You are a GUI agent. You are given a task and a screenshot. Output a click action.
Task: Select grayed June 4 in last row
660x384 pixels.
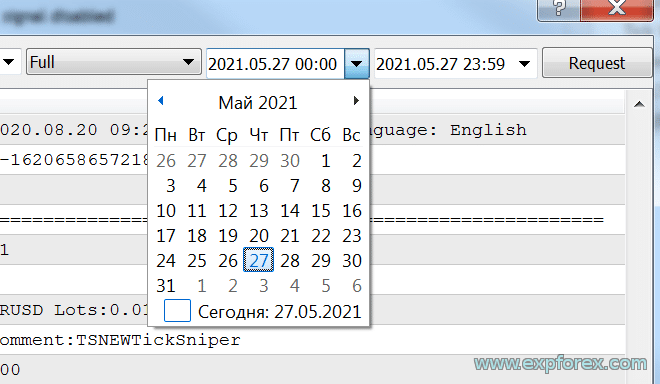[x=295, y=286]
